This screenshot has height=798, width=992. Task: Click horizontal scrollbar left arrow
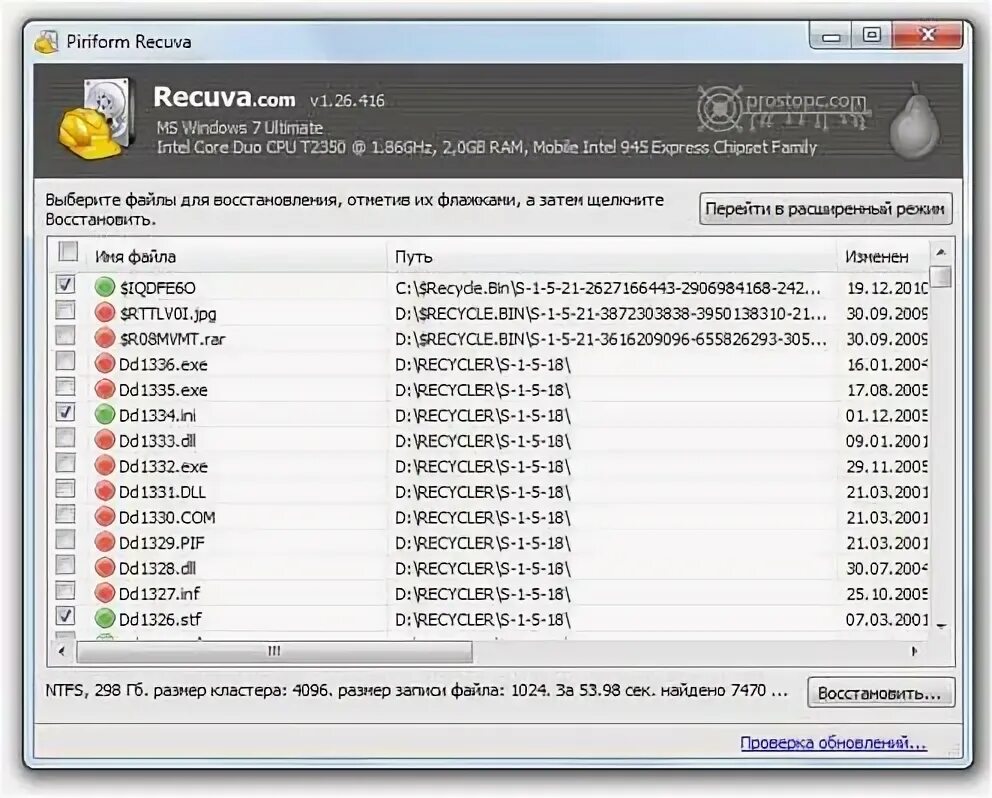pos(61,651)
